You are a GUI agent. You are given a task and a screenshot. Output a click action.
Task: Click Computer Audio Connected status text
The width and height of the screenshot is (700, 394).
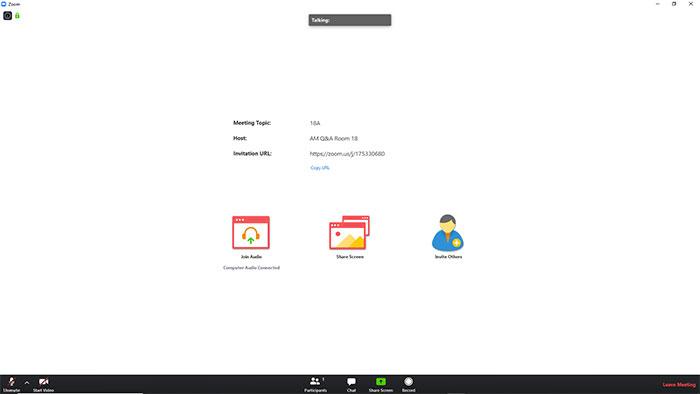pyautogui.click(x=251, y=268)
